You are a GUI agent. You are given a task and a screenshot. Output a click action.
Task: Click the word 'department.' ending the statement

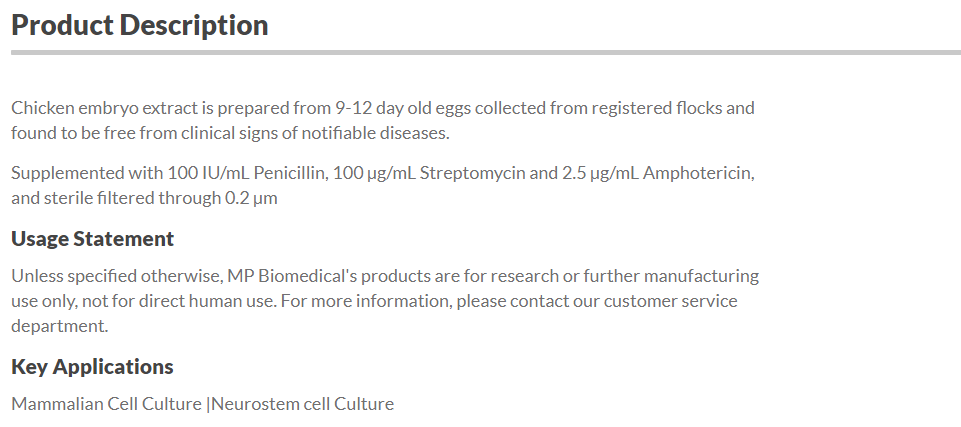point(59,326)
